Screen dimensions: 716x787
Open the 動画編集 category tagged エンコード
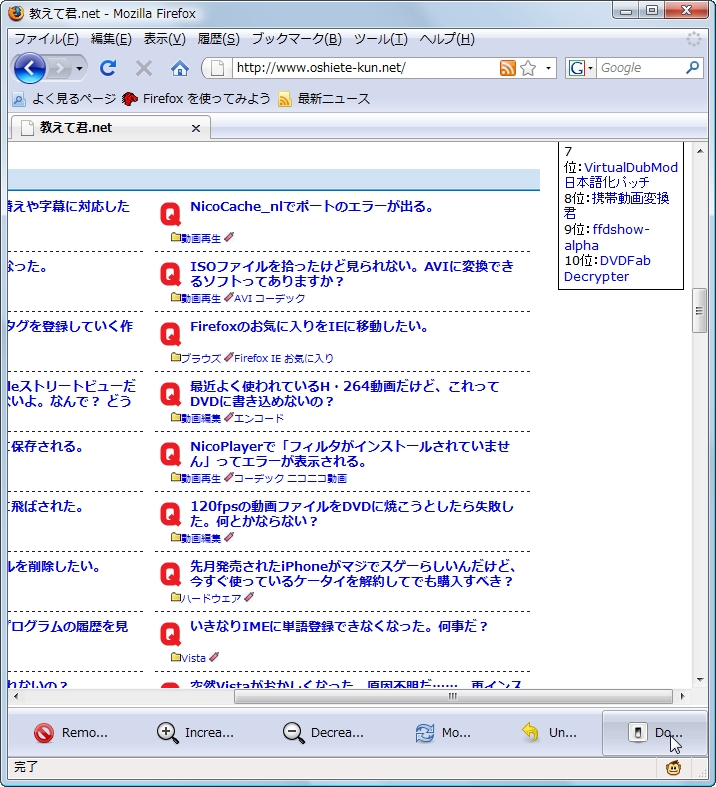coord(201,419)
